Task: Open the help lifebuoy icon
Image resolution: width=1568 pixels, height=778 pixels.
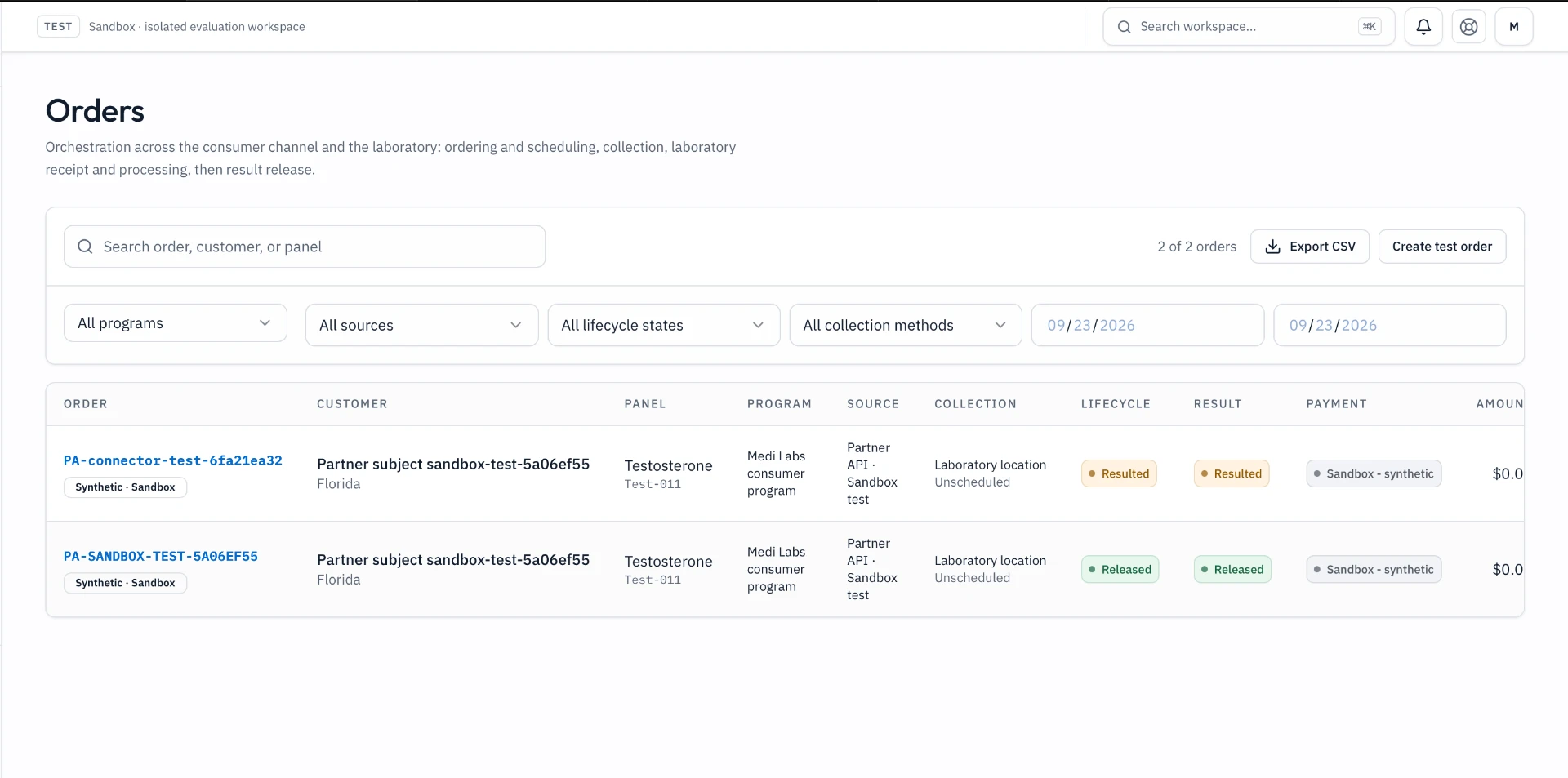Action: click(x=1468, y=27)
